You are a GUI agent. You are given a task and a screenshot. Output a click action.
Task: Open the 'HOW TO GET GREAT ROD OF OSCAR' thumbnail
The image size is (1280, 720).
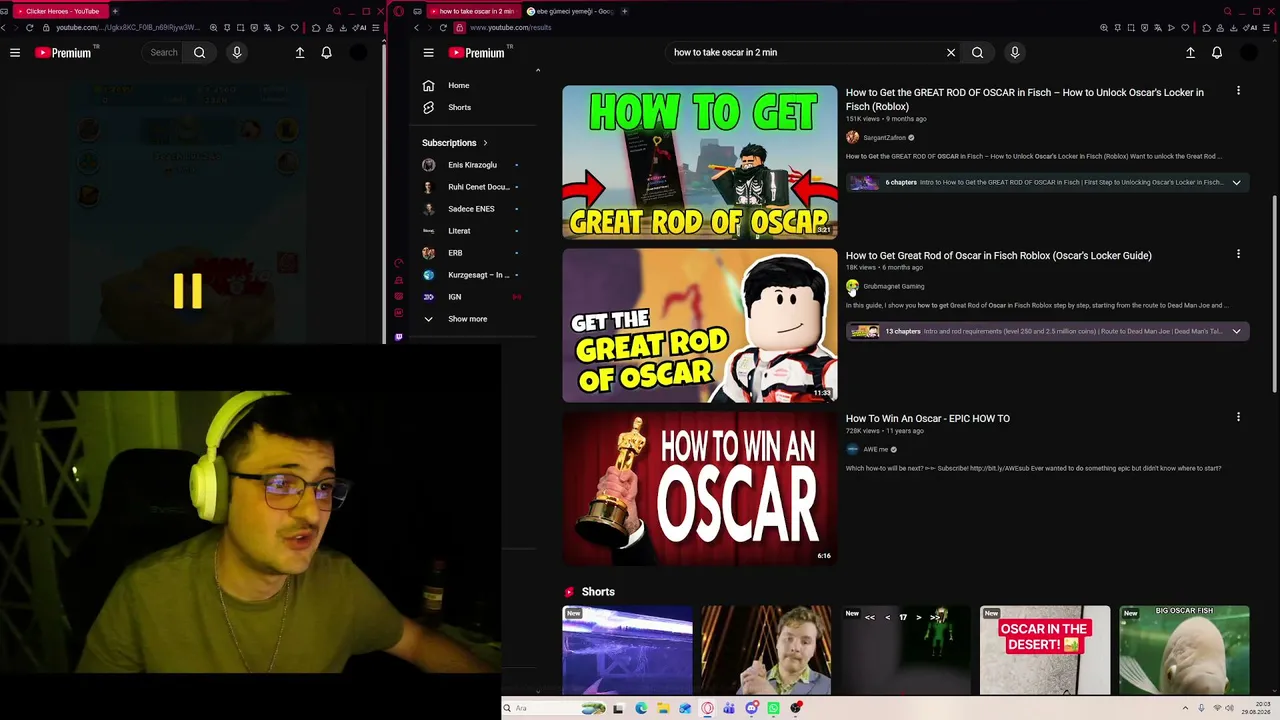click(700, 162)
